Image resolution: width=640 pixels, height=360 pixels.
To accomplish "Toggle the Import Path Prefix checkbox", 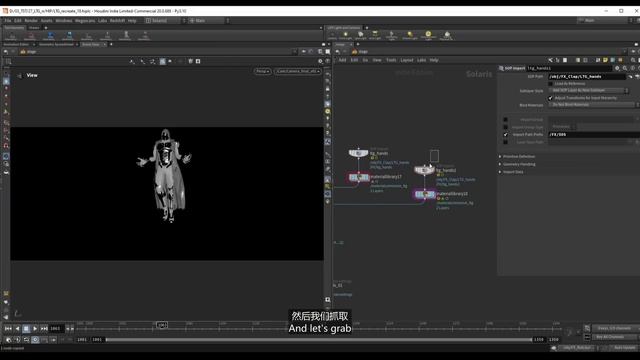I will [x=505, y=134].
